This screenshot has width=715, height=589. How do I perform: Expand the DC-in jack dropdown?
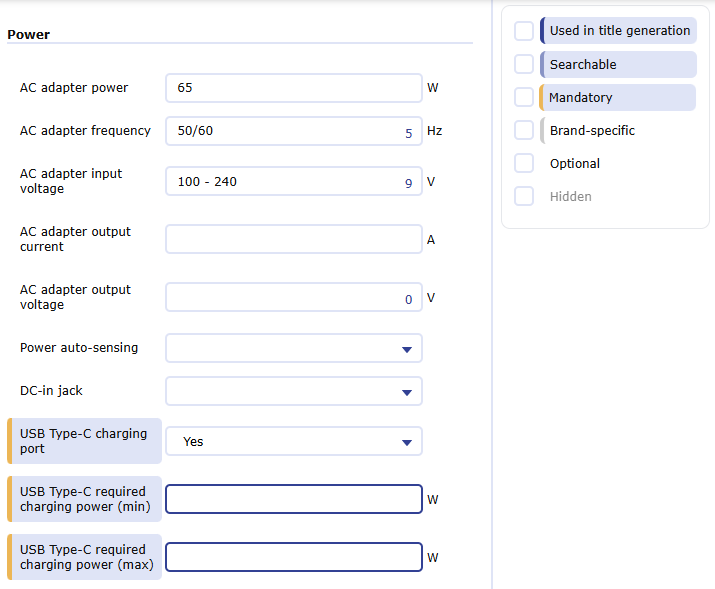[294, 391]
